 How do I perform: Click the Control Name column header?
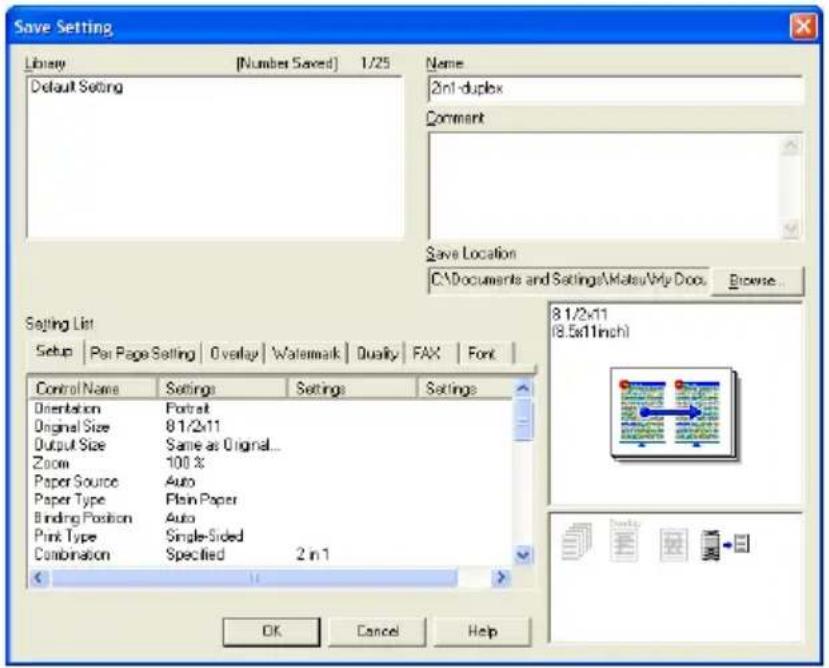tap(93, 389)
